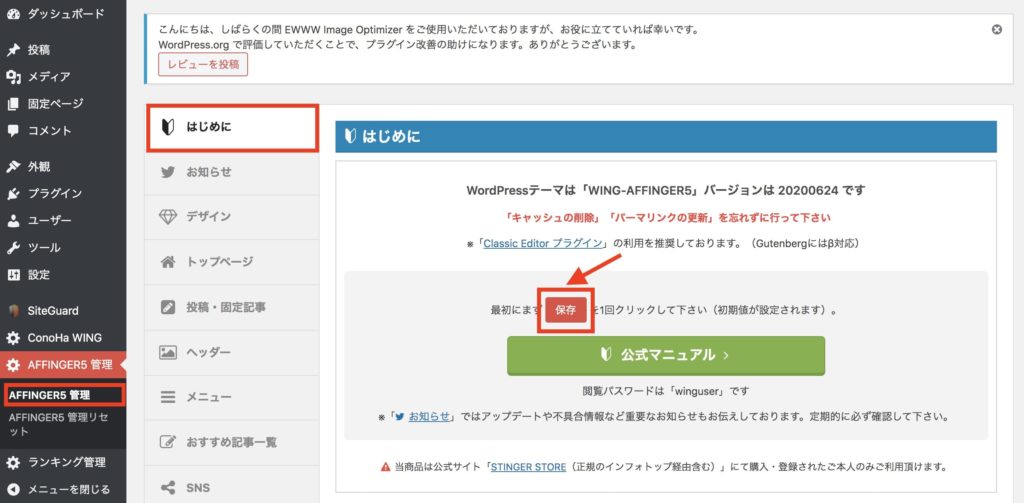Open the お知らせ link in the note

tap(429, 416)
